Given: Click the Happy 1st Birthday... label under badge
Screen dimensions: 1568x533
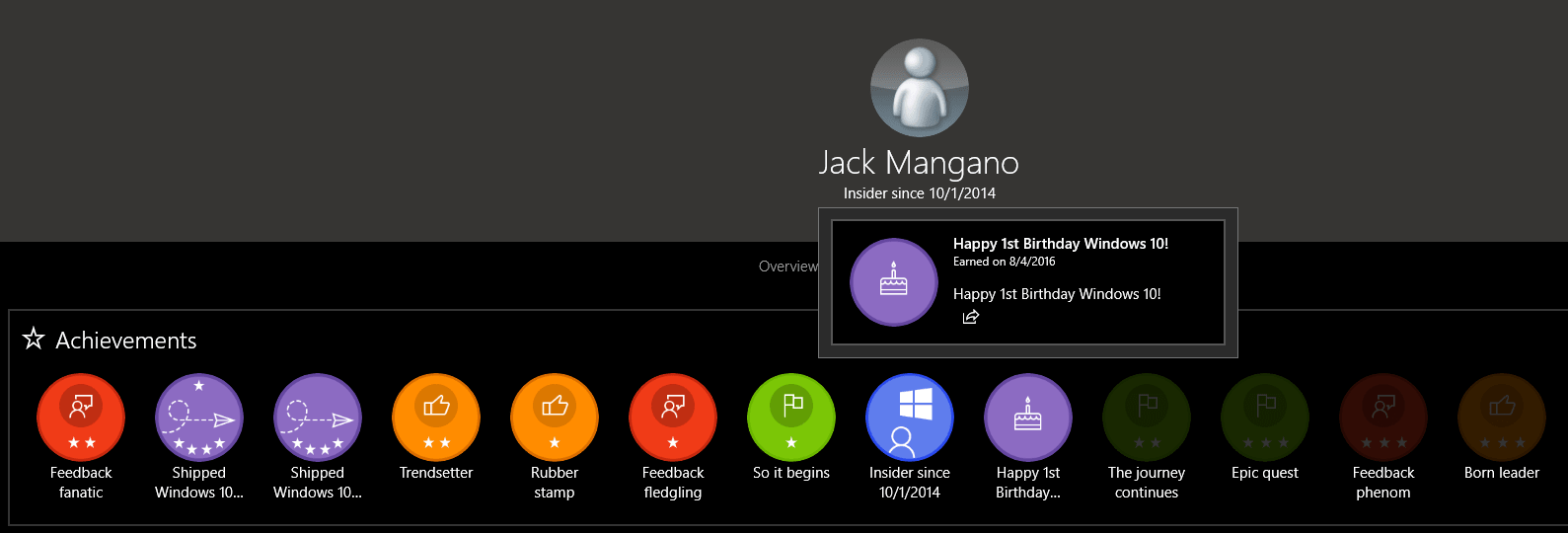Looking at the screenshot, I should pyautogui.click(x=1028, y=483).
